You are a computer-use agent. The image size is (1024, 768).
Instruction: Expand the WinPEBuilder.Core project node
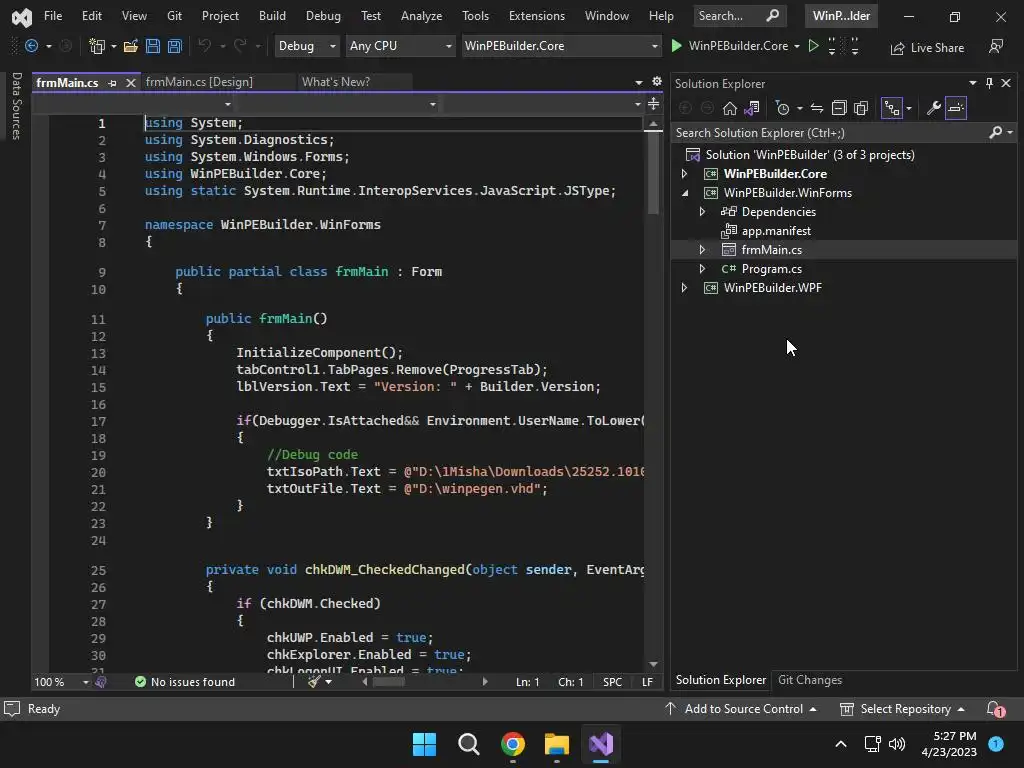(684, 174)
